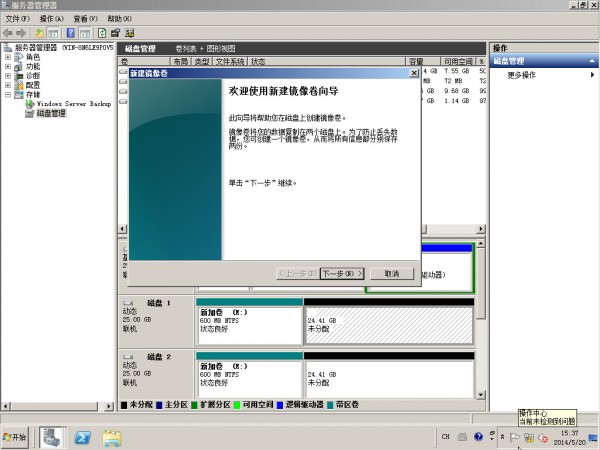Click 下一步(N) button in the wizard
Screen dimensions: 600x450
[341, 273]
